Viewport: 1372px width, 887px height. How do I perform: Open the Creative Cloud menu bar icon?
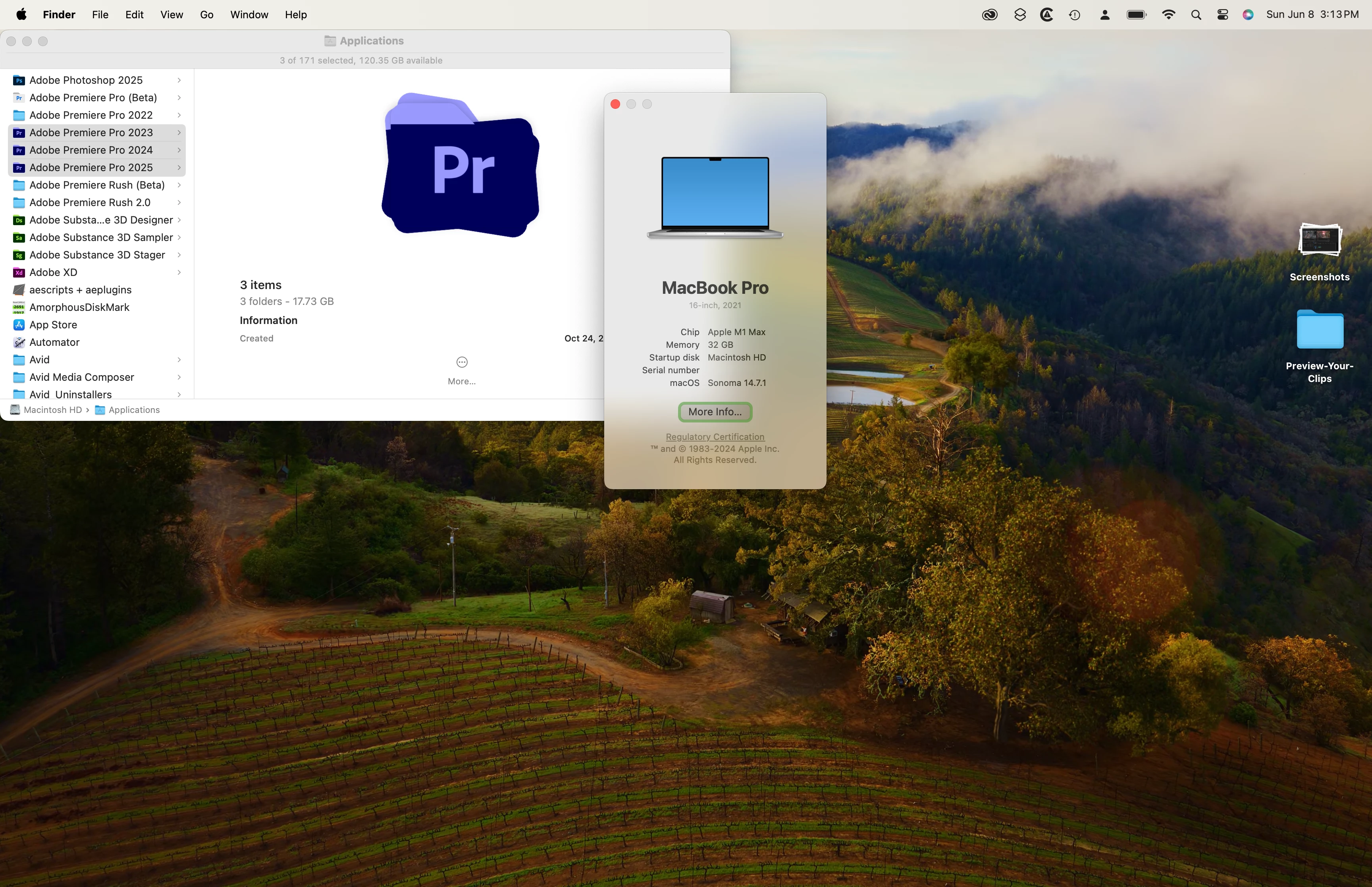(990, 15)
